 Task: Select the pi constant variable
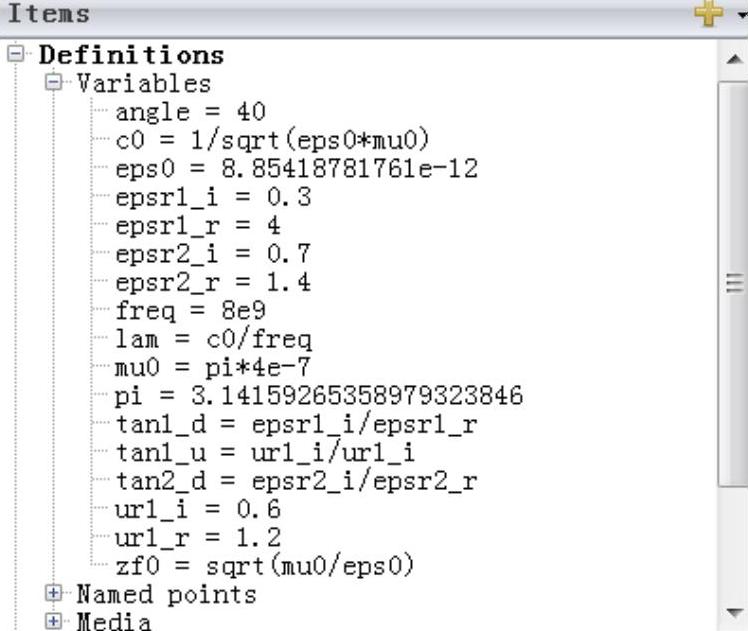318,396
